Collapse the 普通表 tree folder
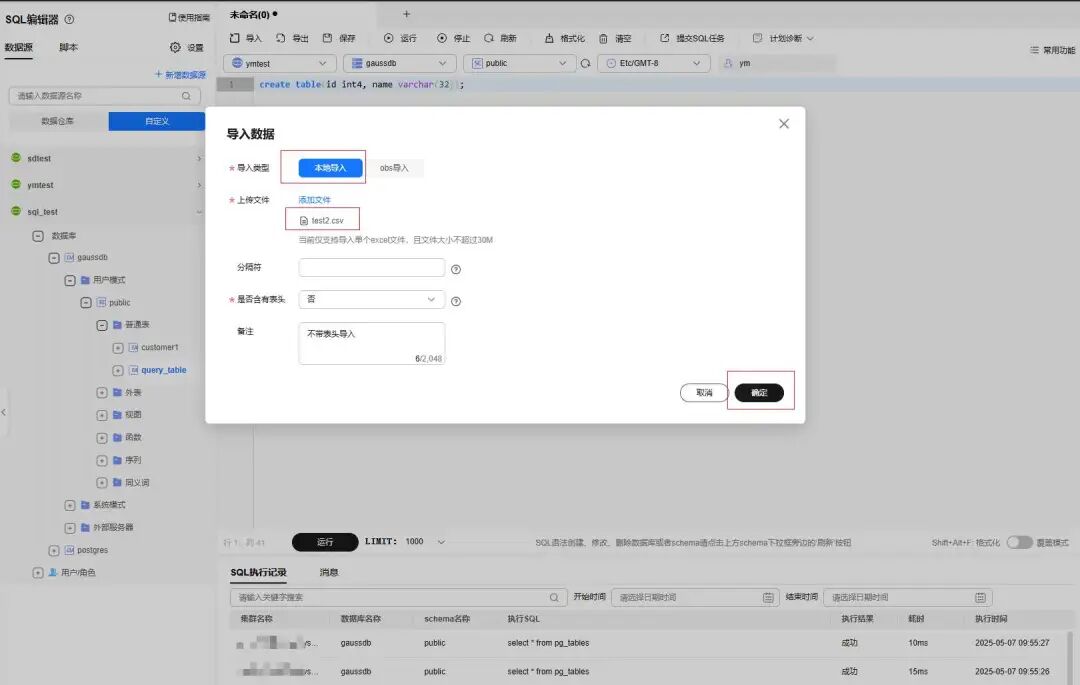 point(102,325)
